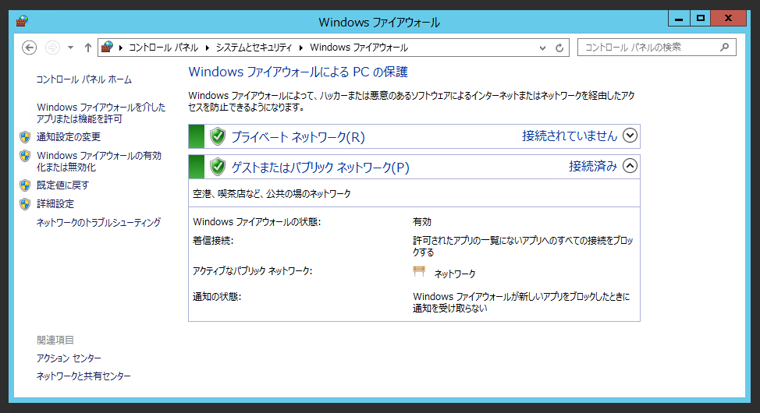Click 既定値に戻す link
This screenshot has height=413, width=760.
[63, 185]
